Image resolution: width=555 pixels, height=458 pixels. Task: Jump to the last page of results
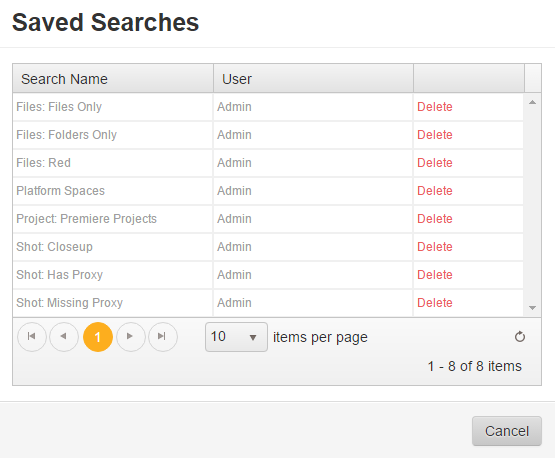coord(162,337)
